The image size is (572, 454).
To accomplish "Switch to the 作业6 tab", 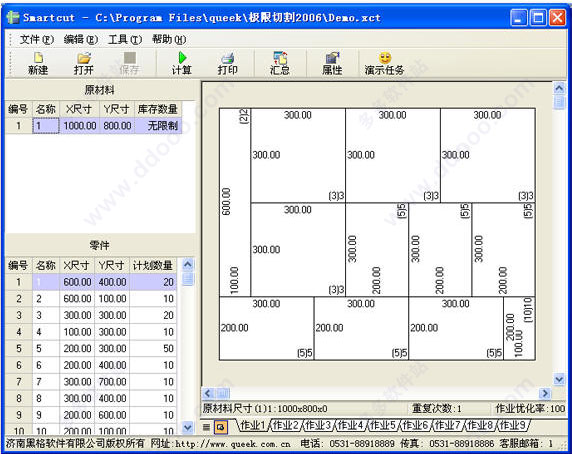I will tap(415, 425).
